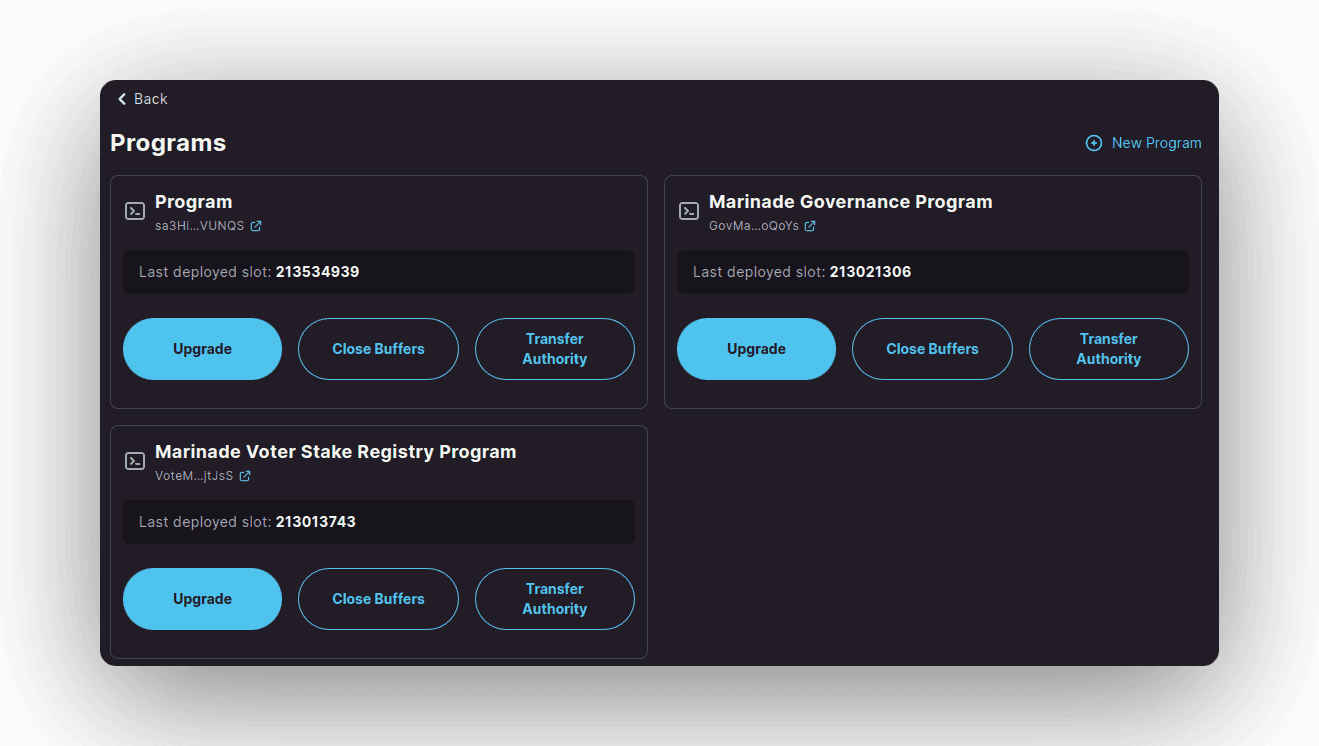Upgrade the sa3Hi...VUNQS Program
The image size is (1319, 746).
point(202,349)
